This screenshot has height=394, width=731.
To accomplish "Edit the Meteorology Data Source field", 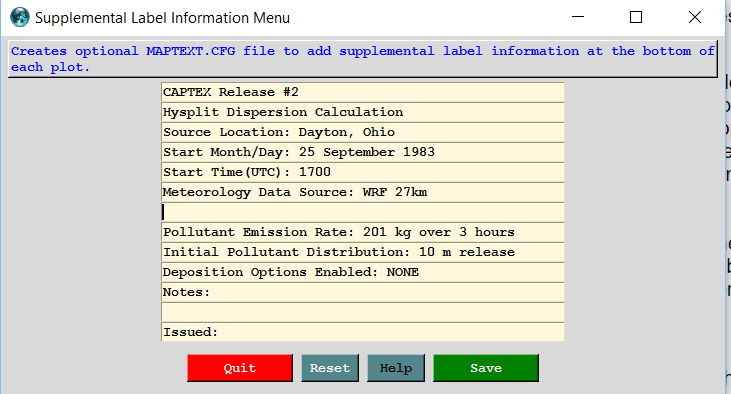I will [x=363, y=193].
